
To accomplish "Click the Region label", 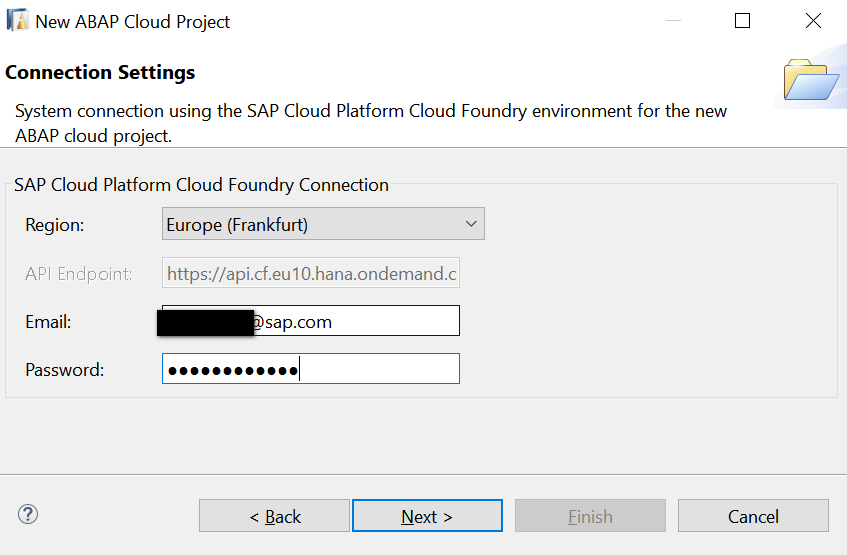I will click(x=55, y=226).
